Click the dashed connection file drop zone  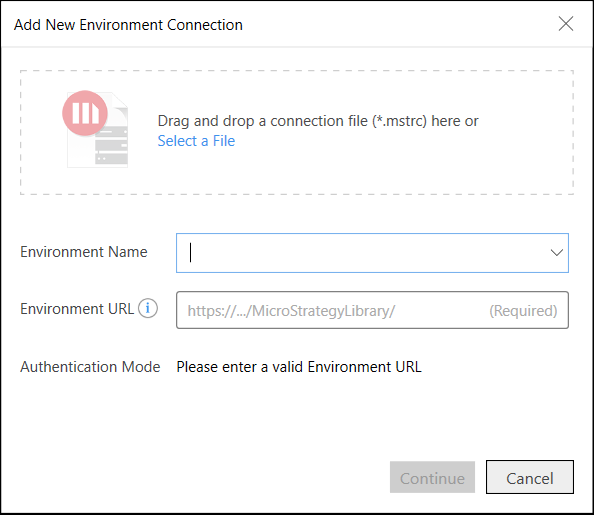pyautogui.click(x=297, y=132)
